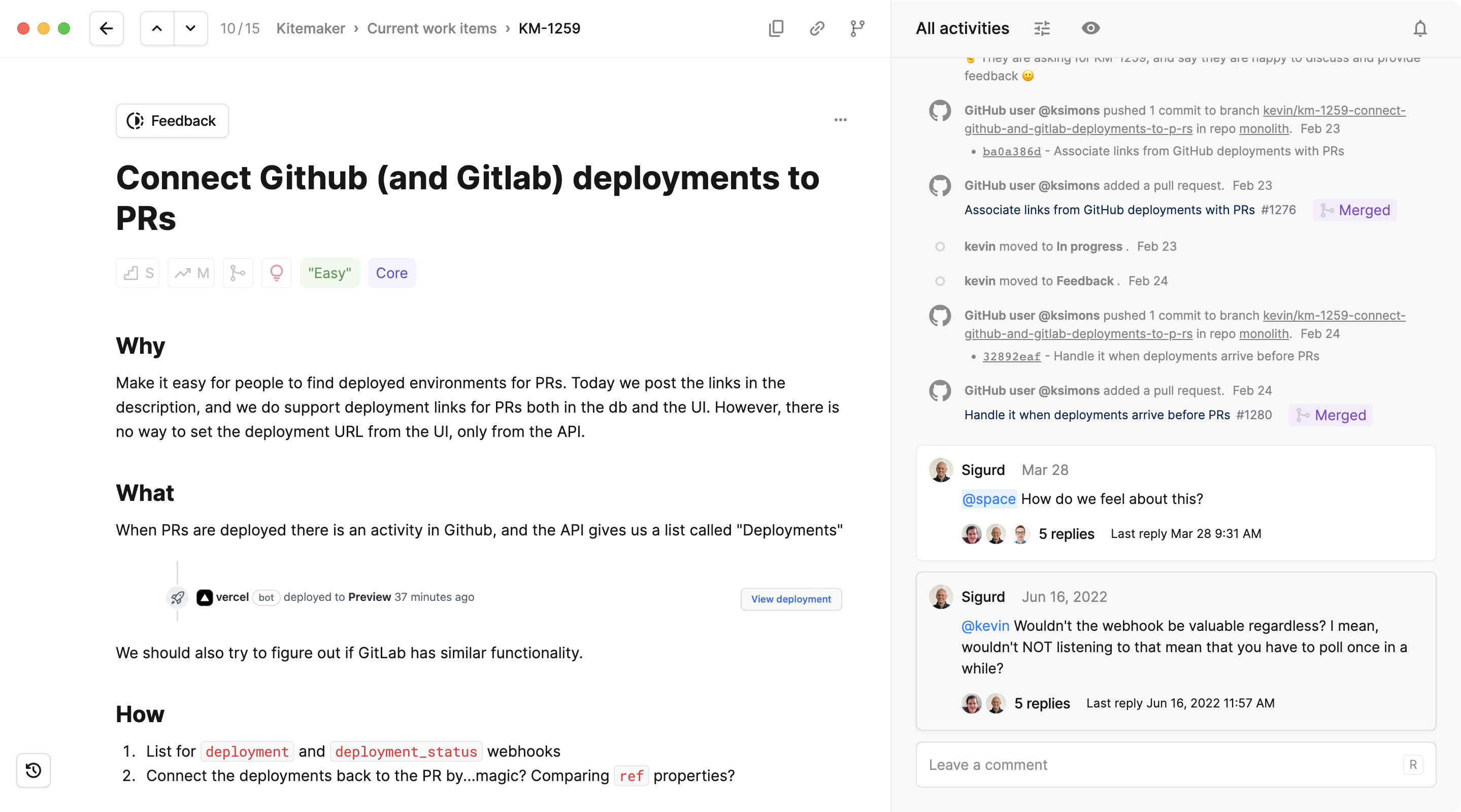Click the history/changelog icon bottom left
Screen dimensions: 1461x812
(33, 770)
